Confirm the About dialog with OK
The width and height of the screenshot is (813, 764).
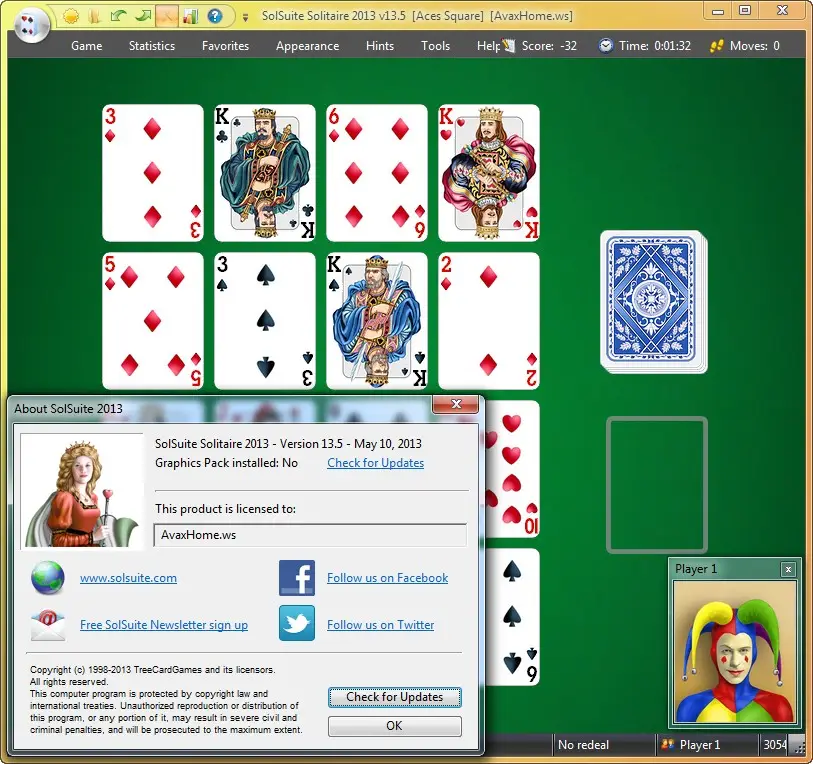tap(395, 726)
